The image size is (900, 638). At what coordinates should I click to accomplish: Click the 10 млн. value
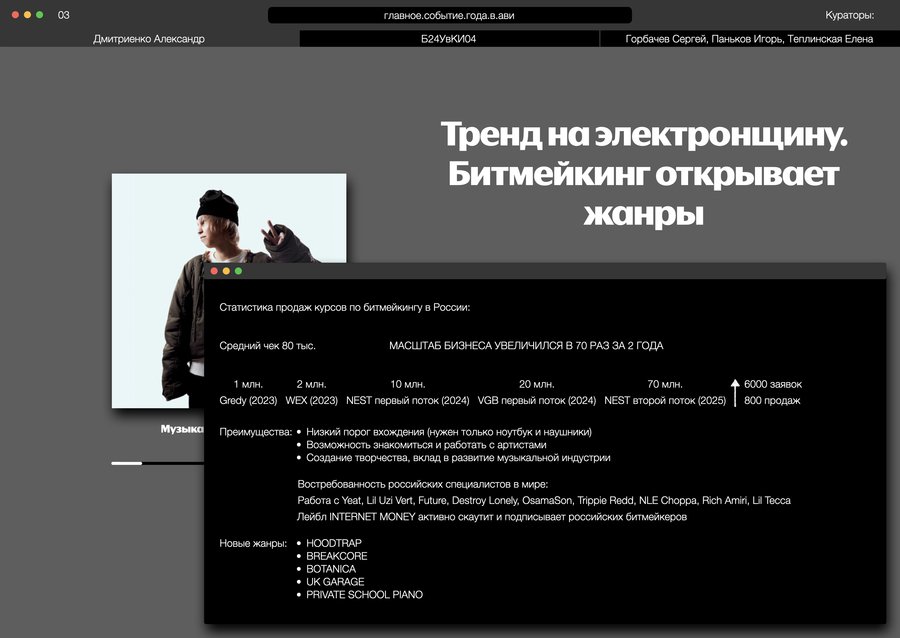click(408, 384)
